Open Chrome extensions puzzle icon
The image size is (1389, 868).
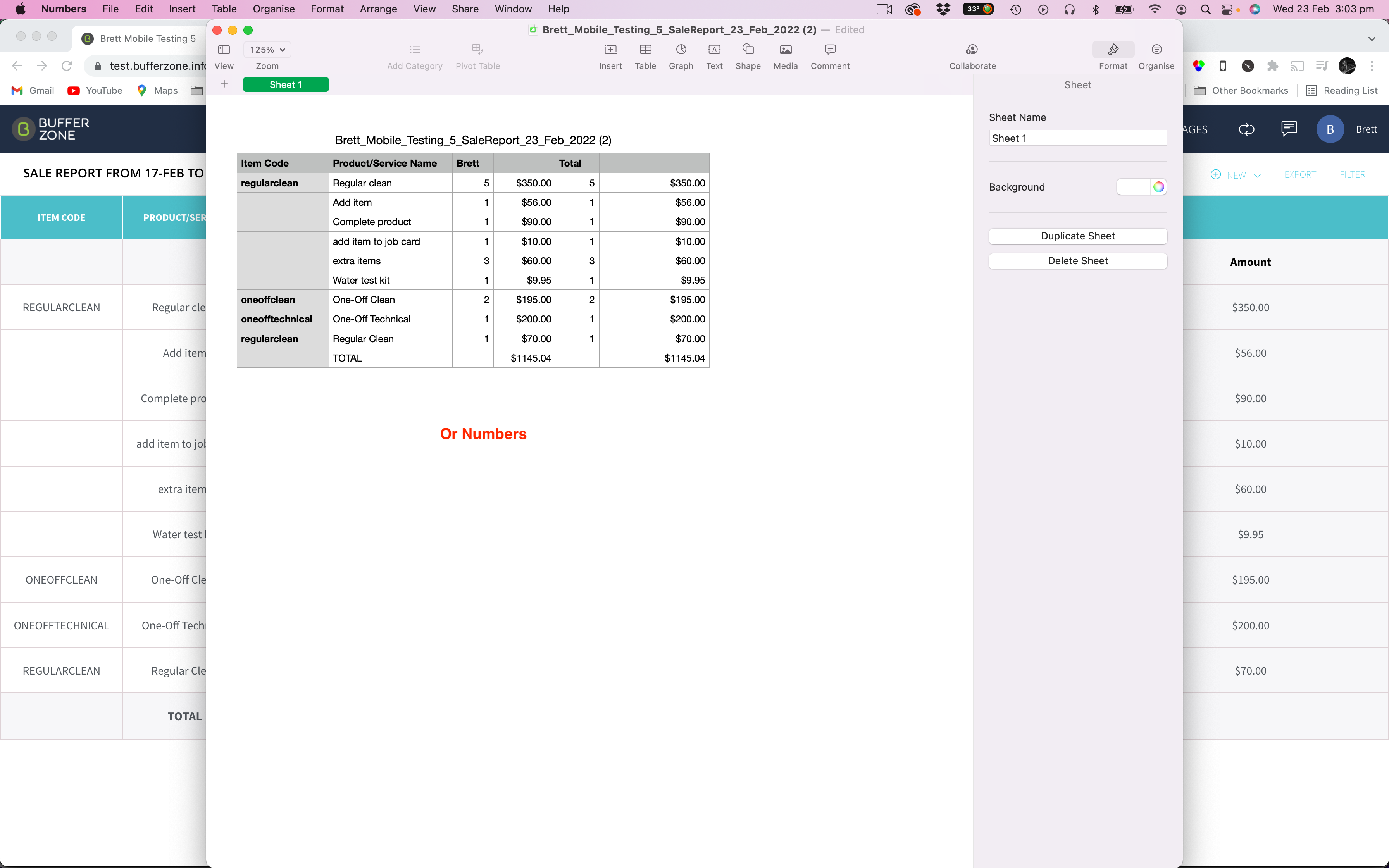[1272, 66]
